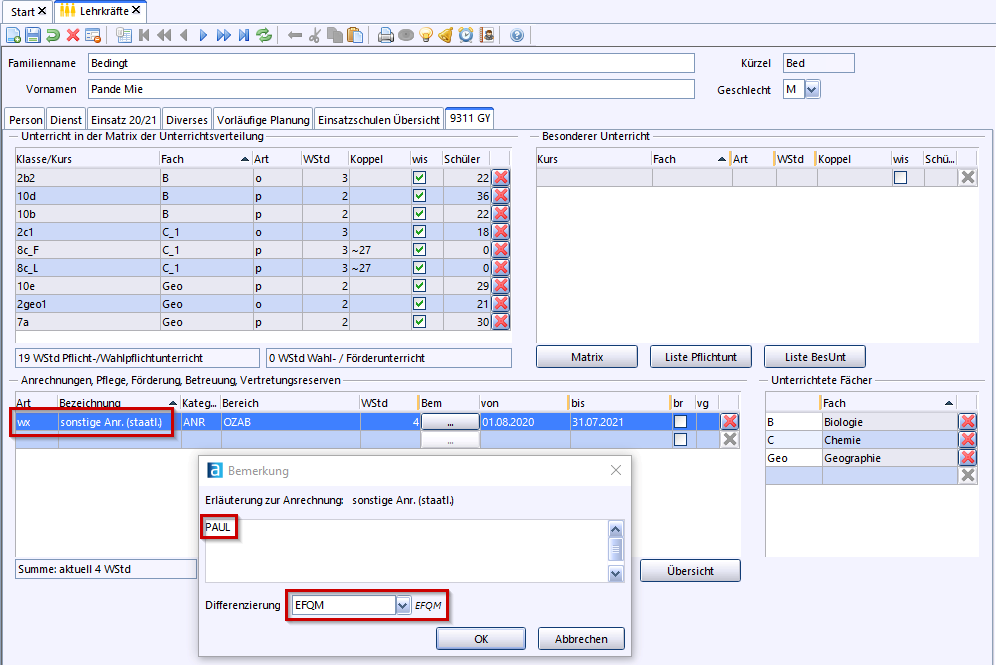
Task: Sort lessons by Fach column header
Action: [x=205, y=159]
